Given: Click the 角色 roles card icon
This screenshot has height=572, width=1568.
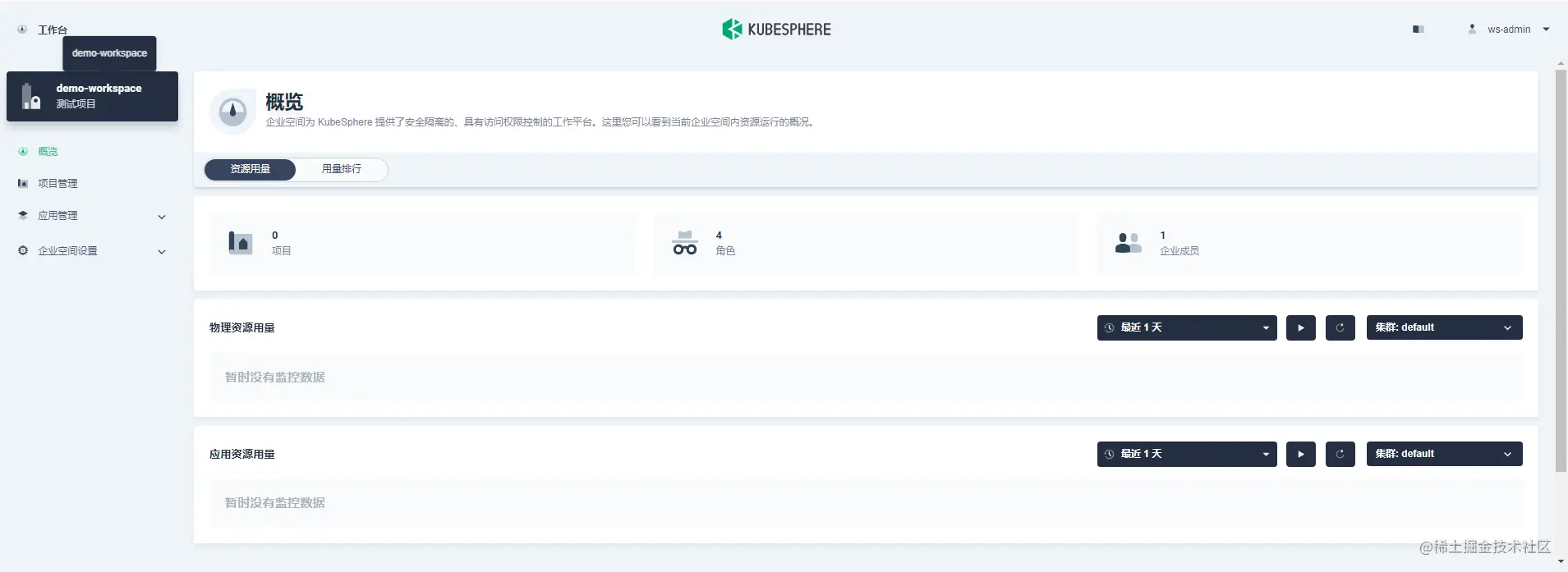Looking at the screenshot, I should 684,243.
